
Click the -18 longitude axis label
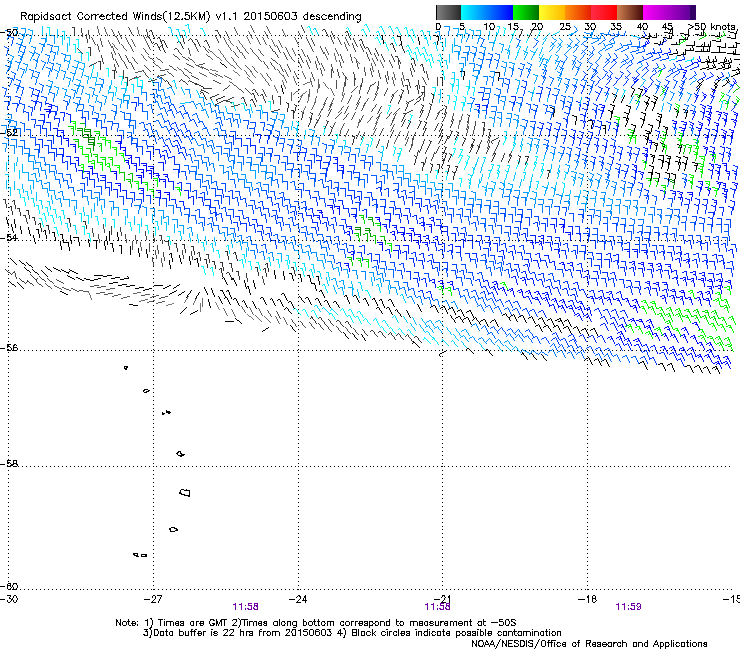pyautogui.click(x=587, y=599)
